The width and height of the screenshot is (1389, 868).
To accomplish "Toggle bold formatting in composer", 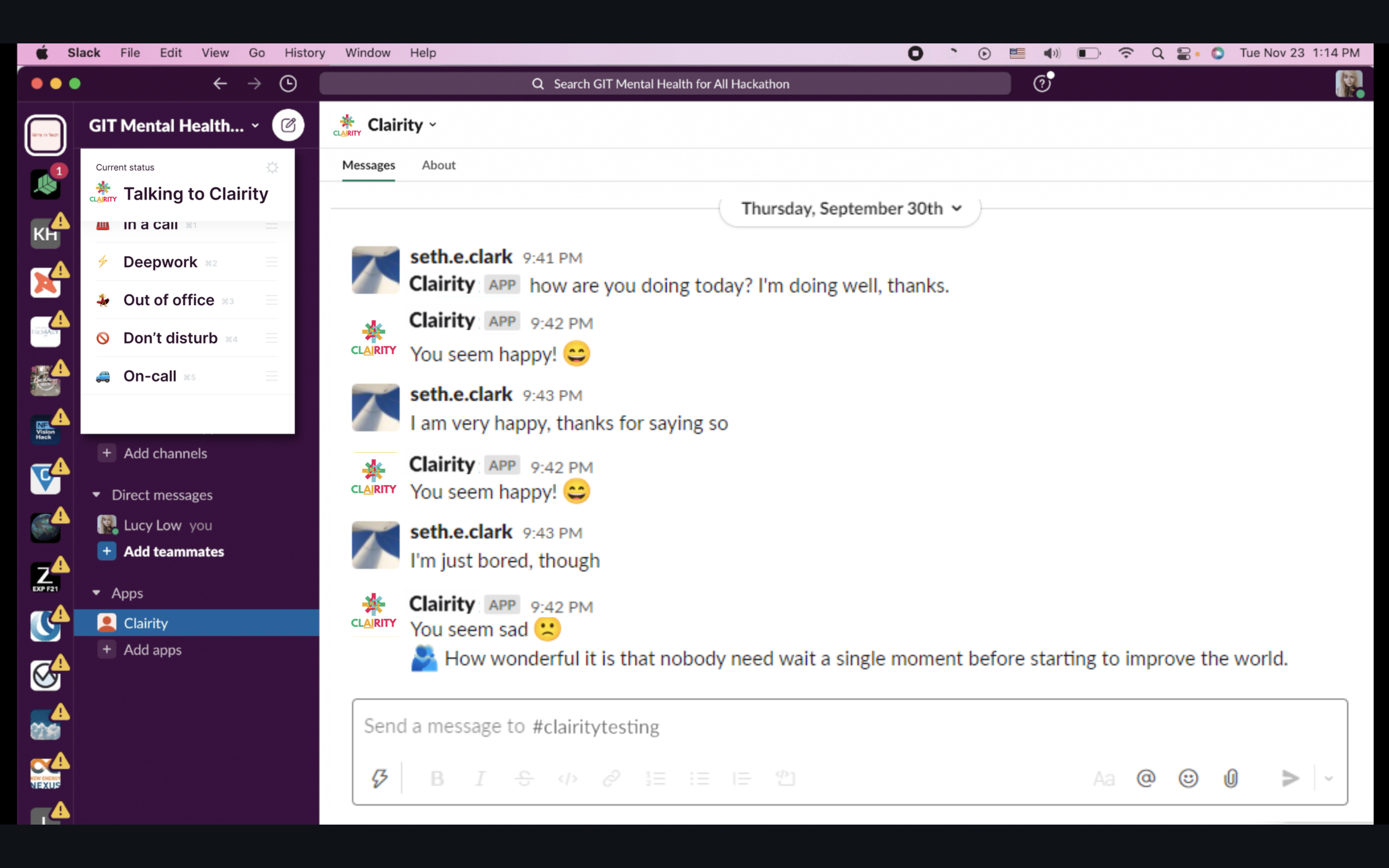I will (x=437, y=778).
